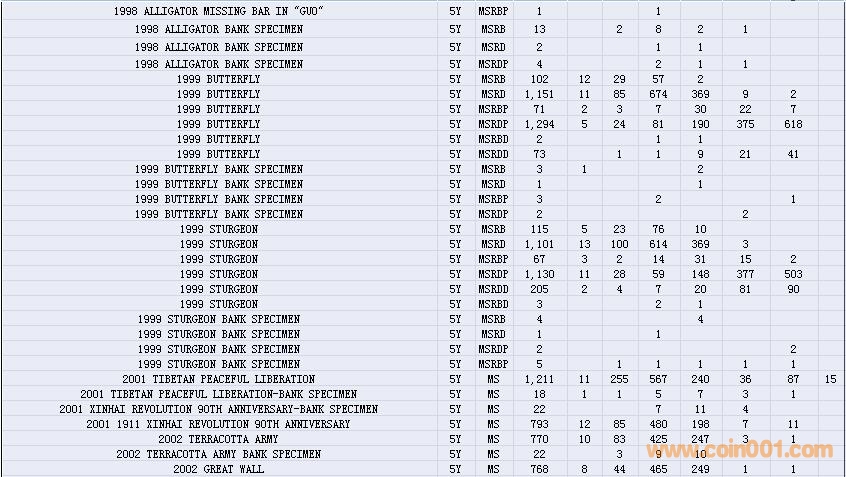Select the 2001 Tibetan Peaceful Liberation row label
Viewport: 846px width, 477px height.
point(218,379)
